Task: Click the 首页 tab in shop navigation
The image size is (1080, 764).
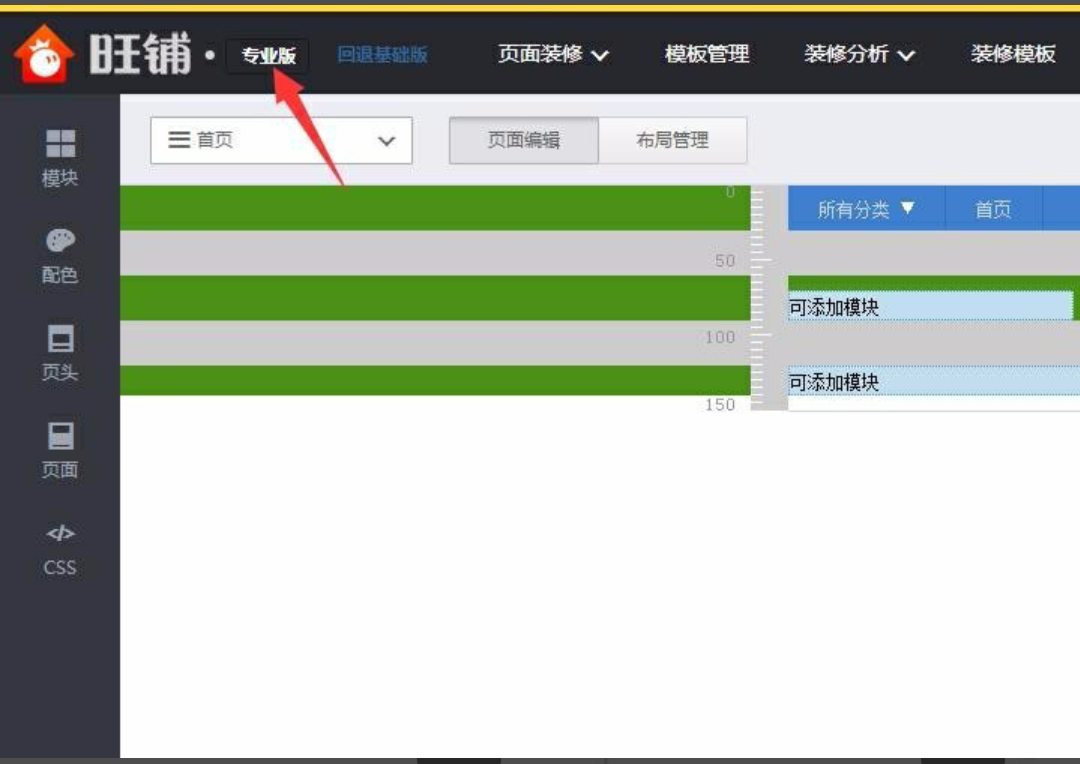Action: click(993, 209)
